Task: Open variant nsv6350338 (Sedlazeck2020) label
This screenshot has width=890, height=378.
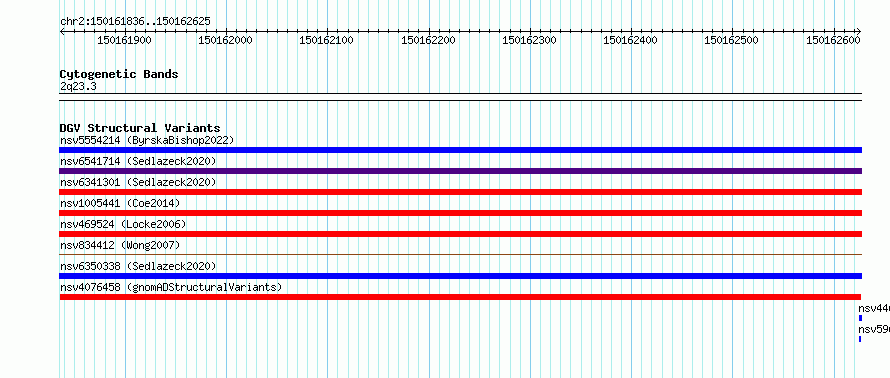Action: [138, 266]
